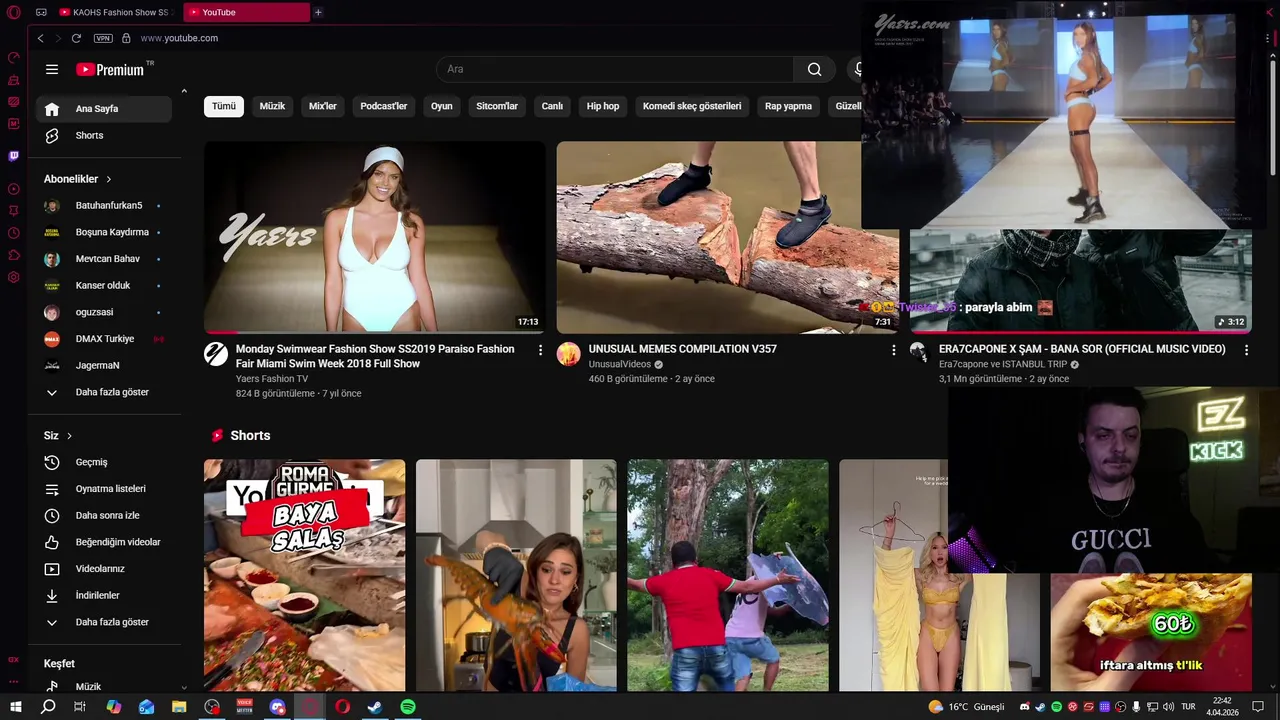The image size is (1280, 720).
Task: Open Steam from the Windows taskbar
Action: [x=375, y=707]
